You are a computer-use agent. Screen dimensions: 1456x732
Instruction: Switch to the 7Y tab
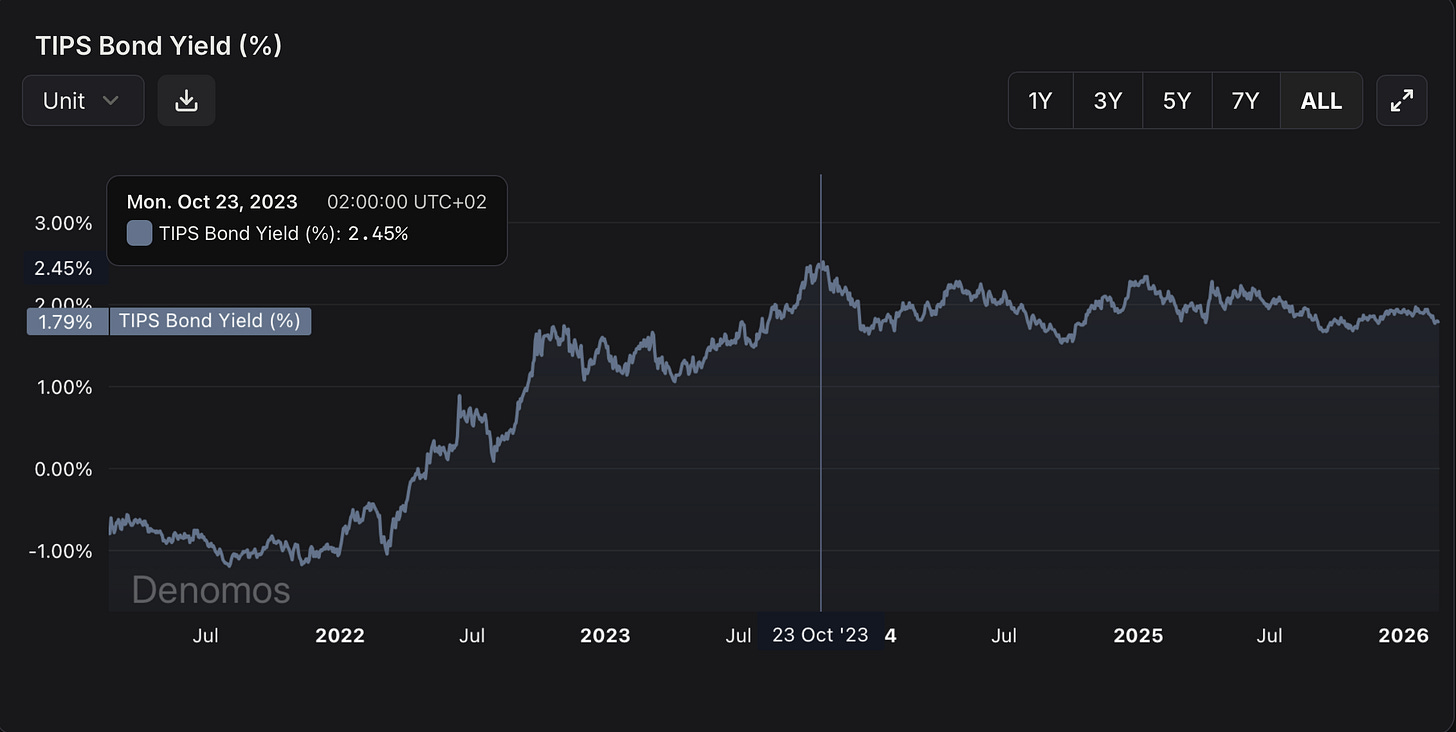[x=1246, y=100]
